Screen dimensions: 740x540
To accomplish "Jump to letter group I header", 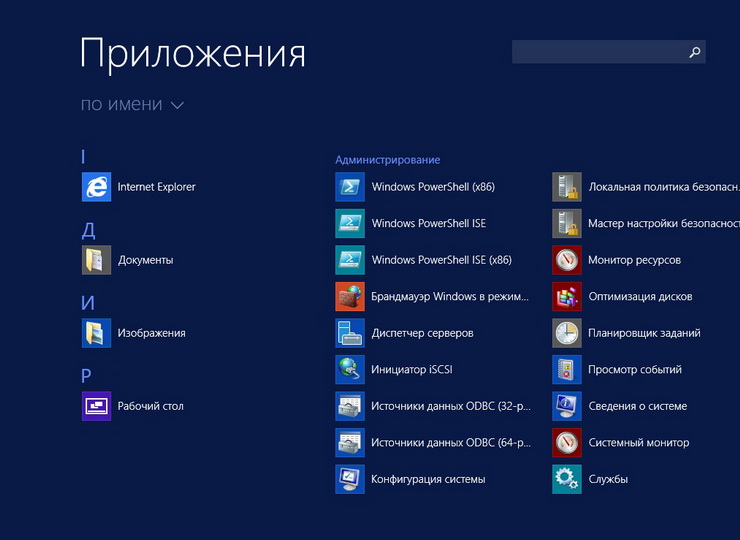I will [x=83, y=156].
